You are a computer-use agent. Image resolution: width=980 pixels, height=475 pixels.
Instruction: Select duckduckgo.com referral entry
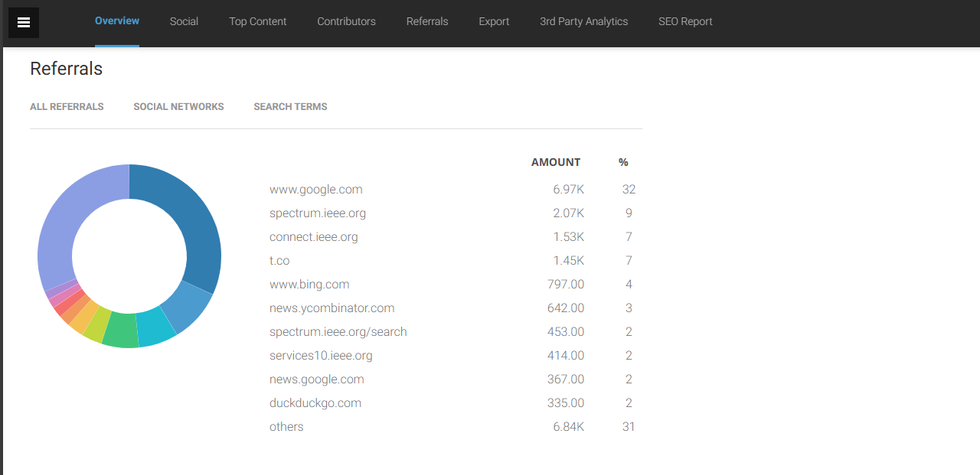(315, 403)
